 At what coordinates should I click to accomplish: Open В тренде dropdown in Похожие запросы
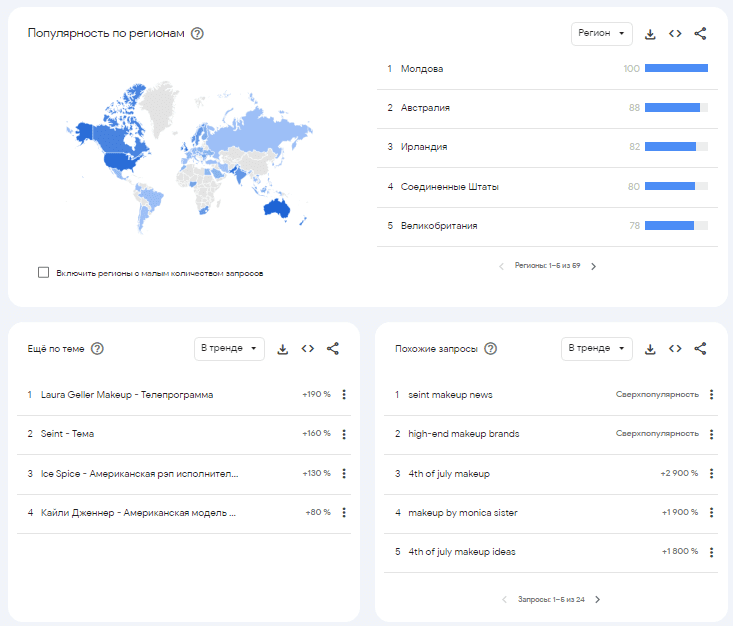596,349
